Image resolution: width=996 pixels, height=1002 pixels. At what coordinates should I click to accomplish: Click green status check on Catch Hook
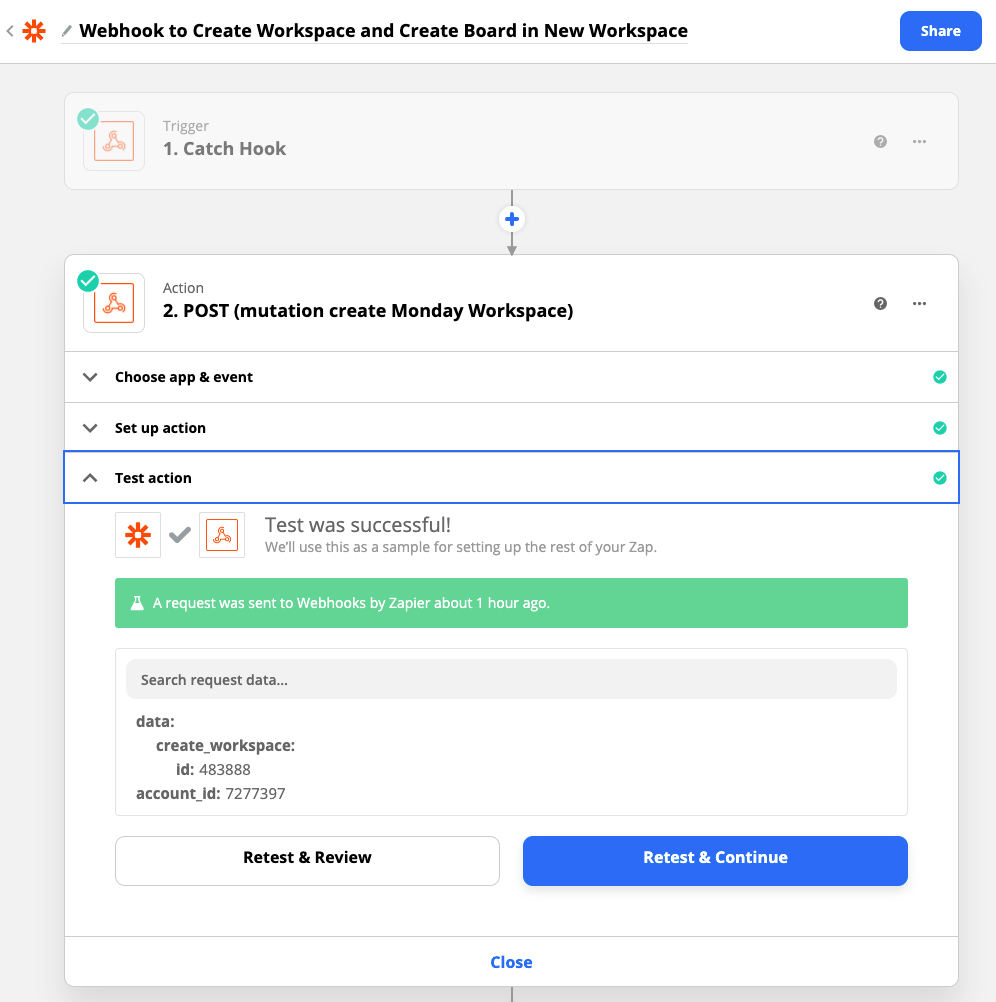(88, 119)
